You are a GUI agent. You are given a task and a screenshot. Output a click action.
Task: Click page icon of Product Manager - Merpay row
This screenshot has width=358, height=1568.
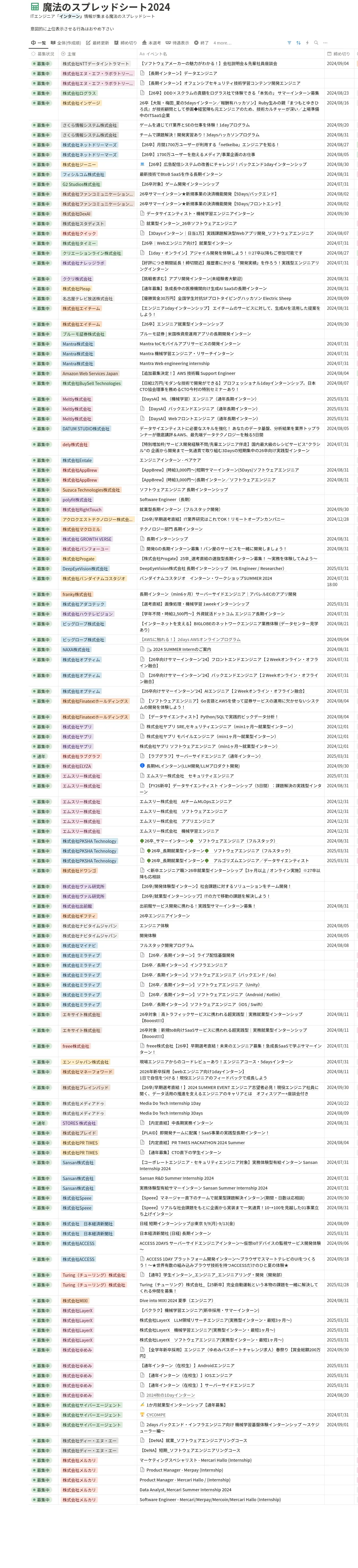[x=142, y=1470]
